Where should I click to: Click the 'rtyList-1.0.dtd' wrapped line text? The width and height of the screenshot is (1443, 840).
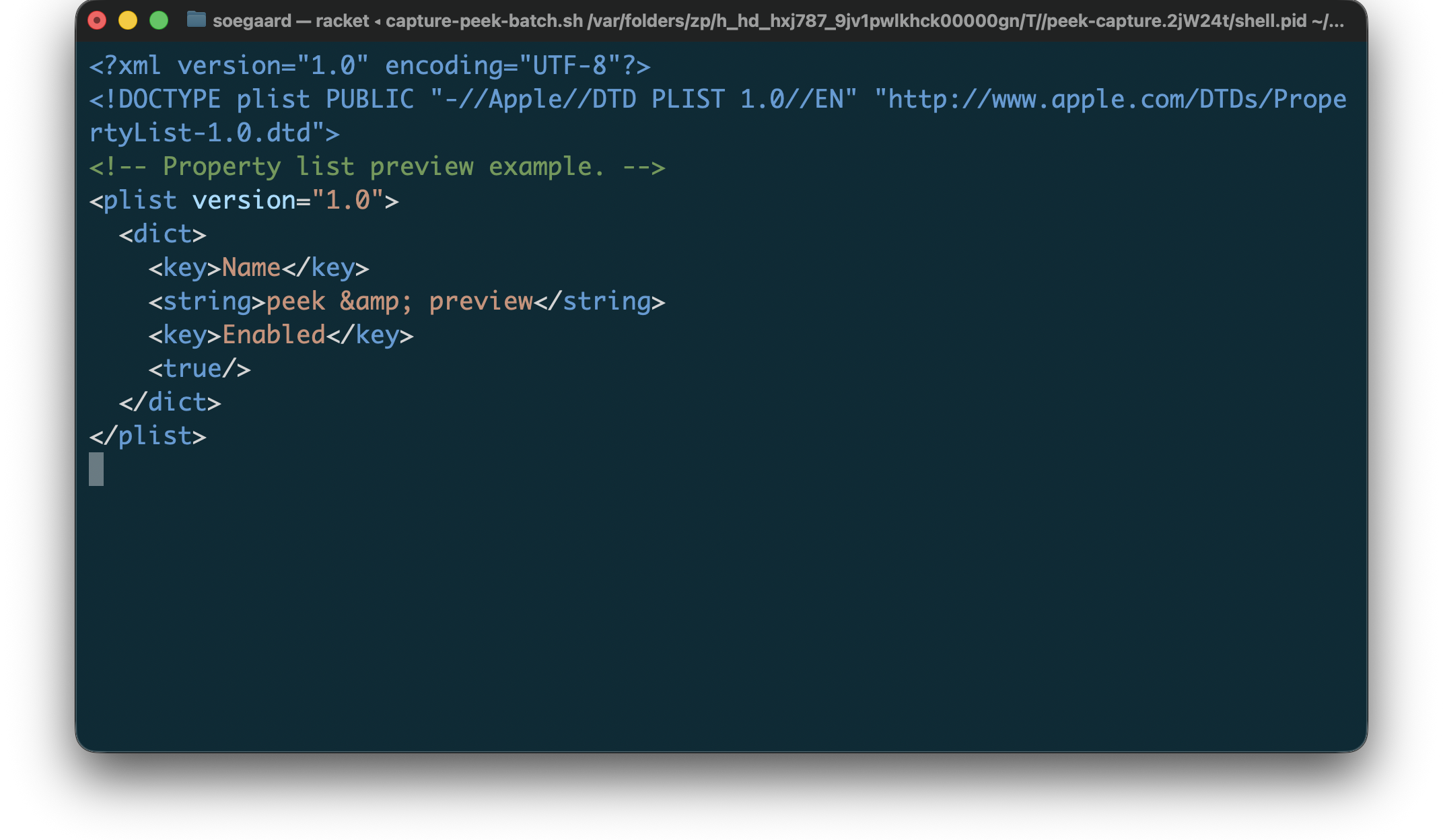[x=214, y=133]
